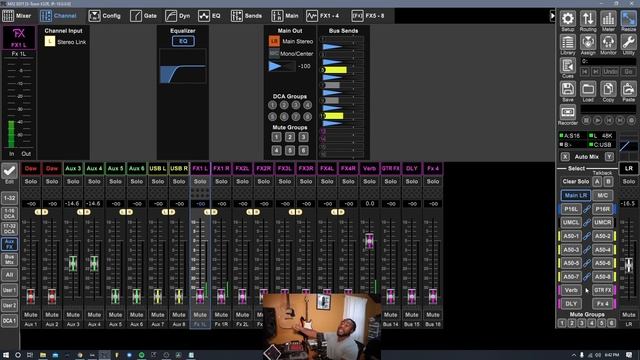
Task: Click the FX1 L channel icon
Action: 19,38
